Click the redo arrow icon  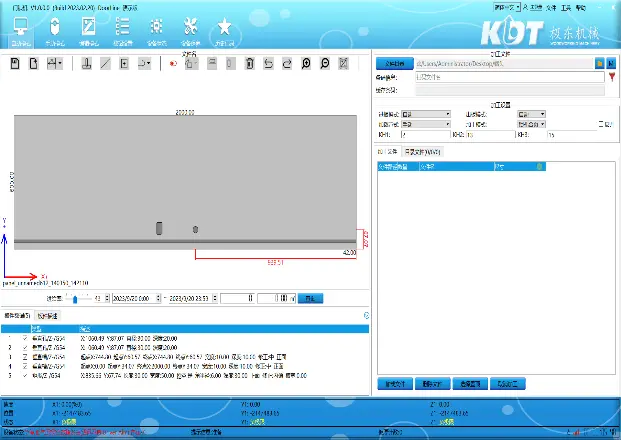(x=287, y=63)
